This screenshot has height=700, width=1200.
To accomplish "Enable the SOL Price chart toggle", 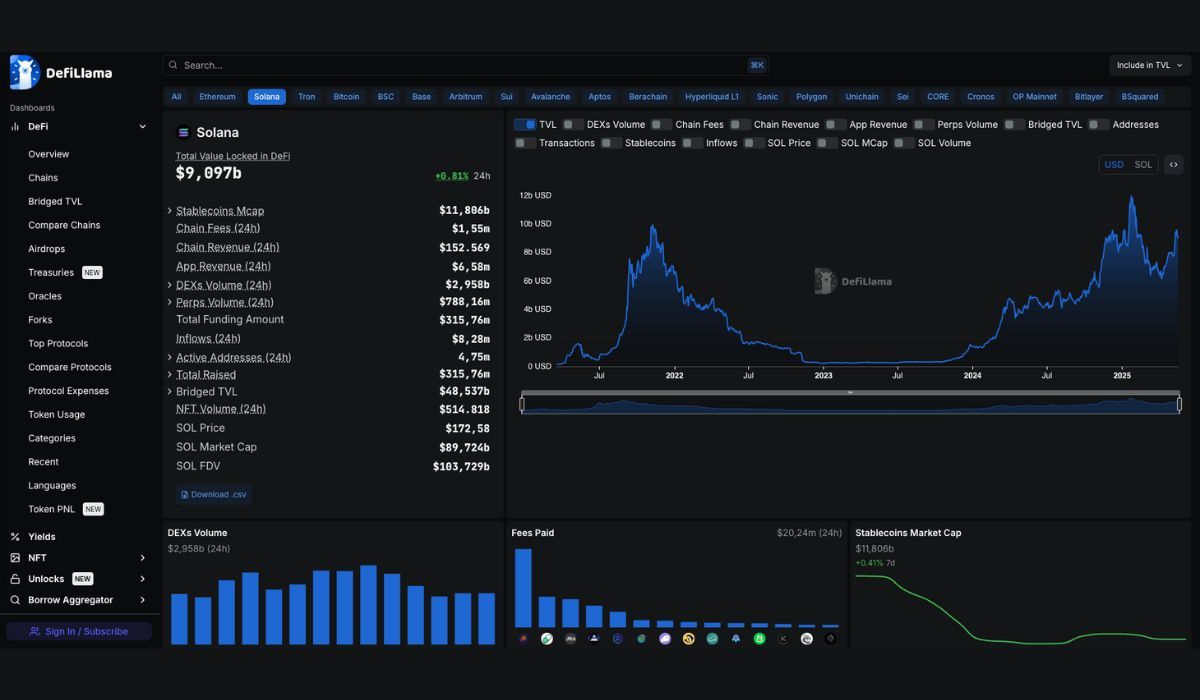I will click(753, 143).
